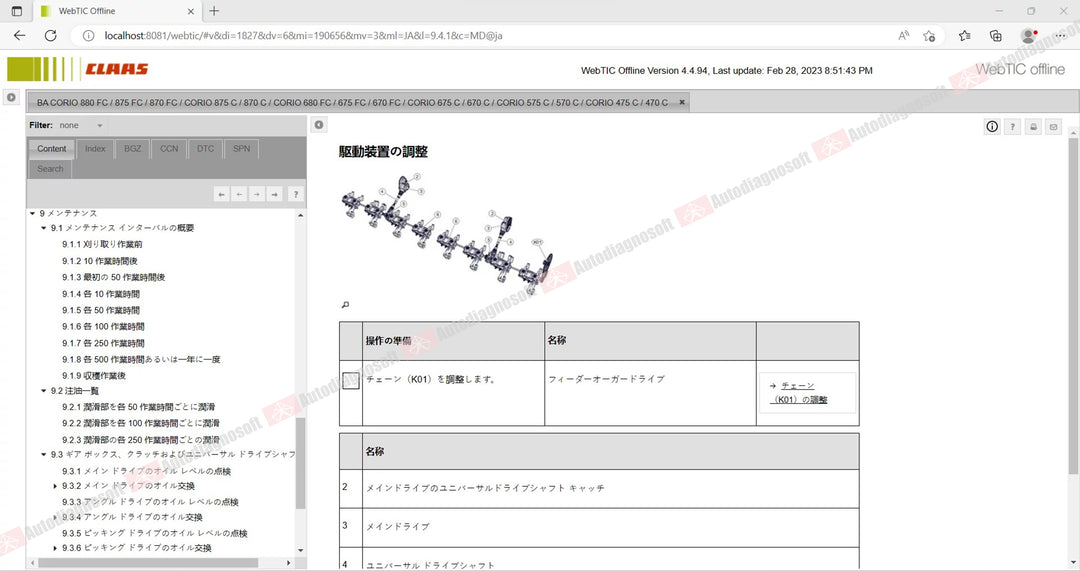This screenshot has height=571, width=1080.
Task: Click navigation help question-mark button
Action: [x=295, y=194]
